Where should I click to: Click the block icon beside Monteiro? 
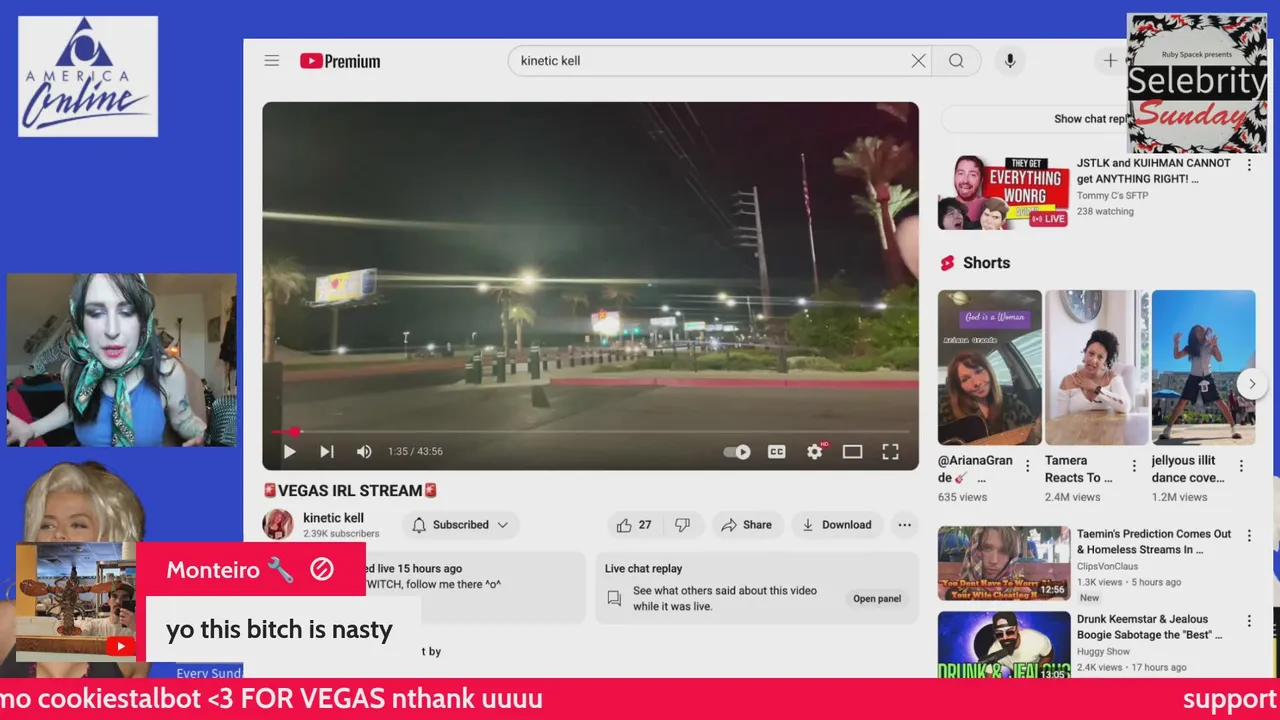[x=321, y=569]
